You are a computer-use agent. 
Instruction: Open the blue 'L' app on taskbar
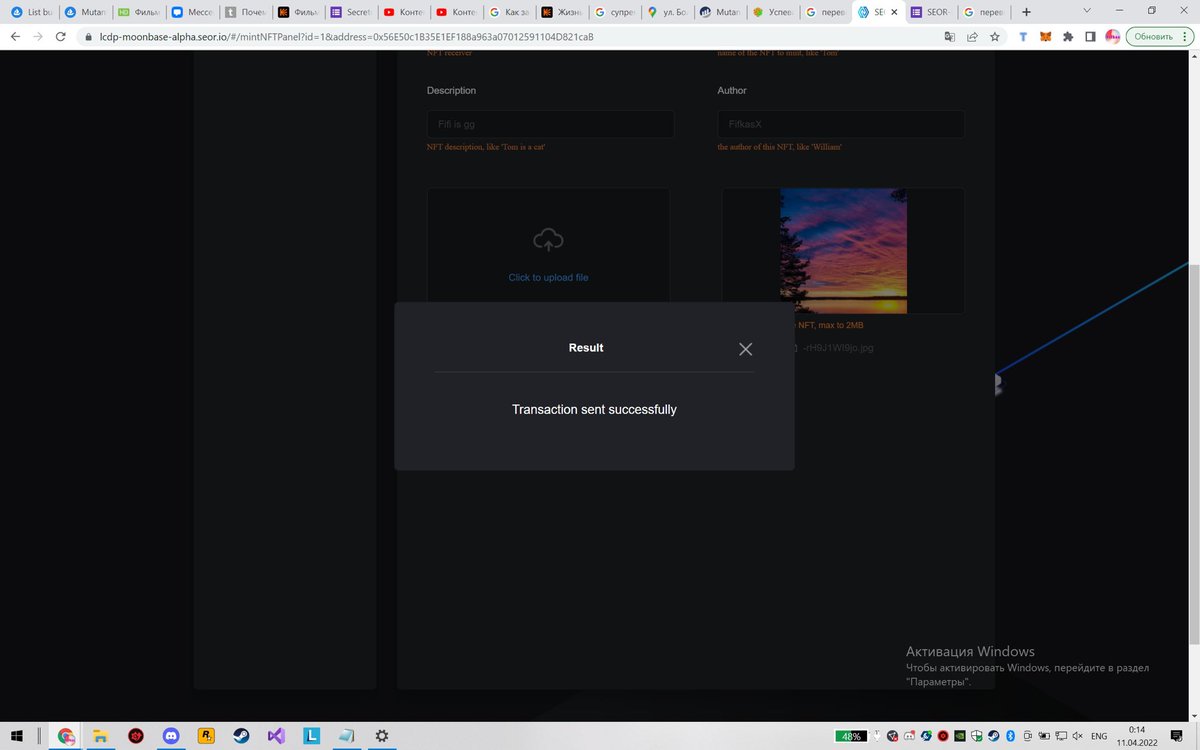pos(312,736)
